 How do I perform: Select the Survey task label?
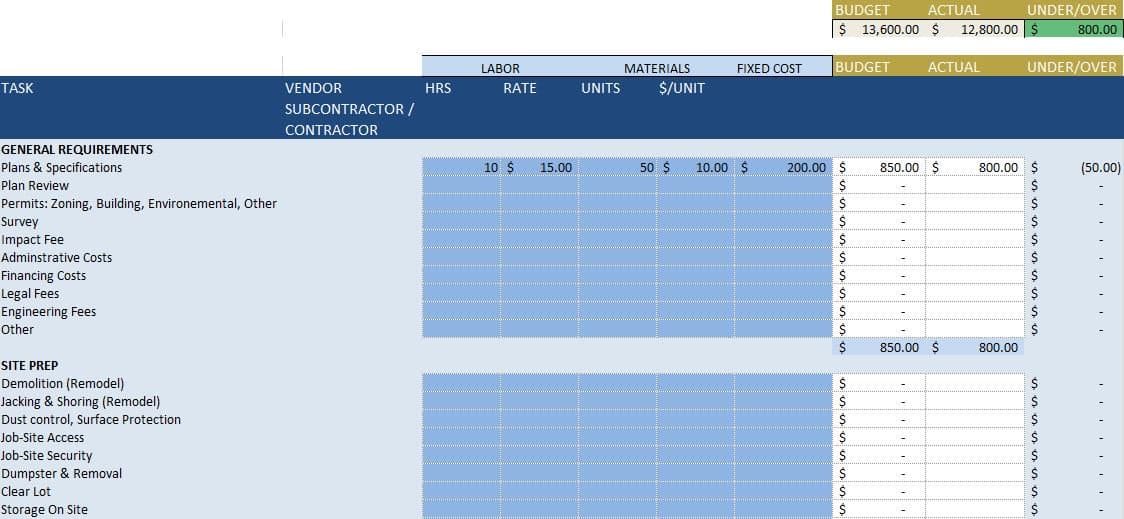20,222
